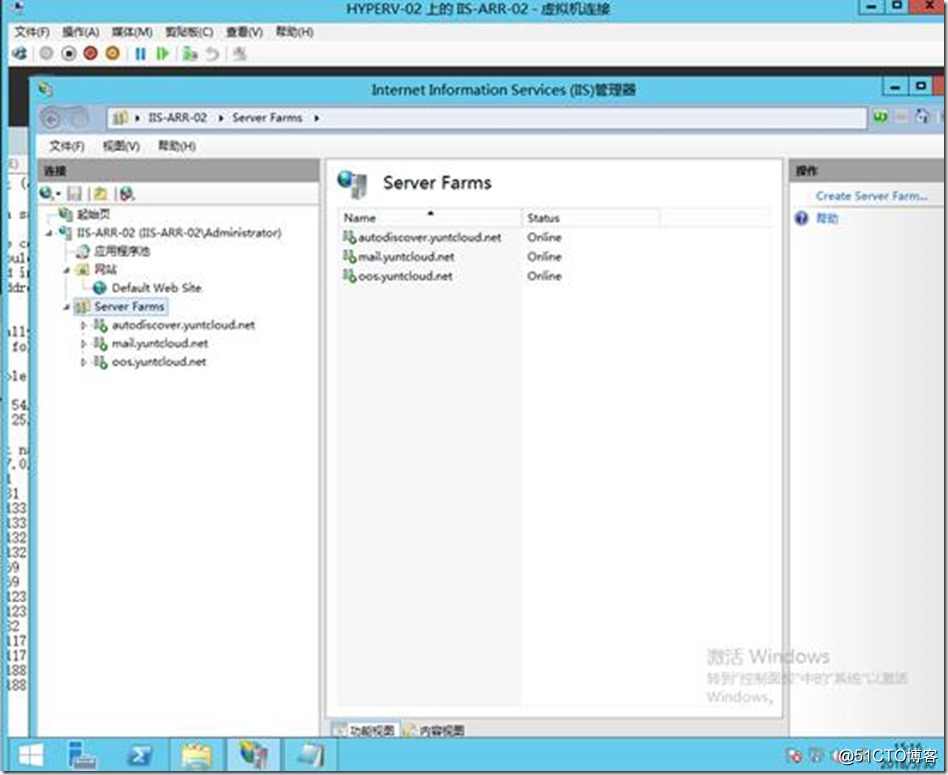Select oos.yuntcloud.net in the tree
Viewport: 948px width, 775px height.
click(x=159, y=362)
